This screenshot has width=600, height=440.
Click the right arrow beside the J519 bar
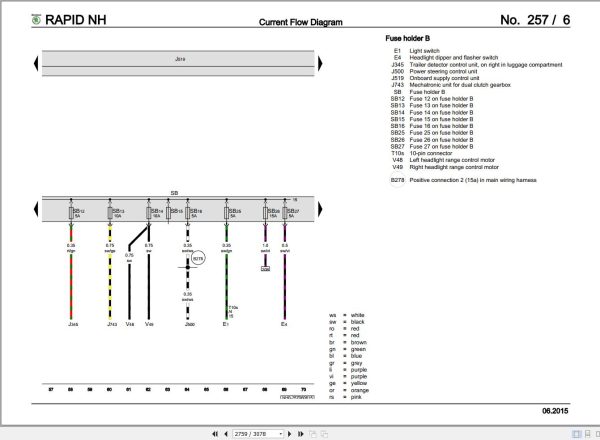[320, 64]
